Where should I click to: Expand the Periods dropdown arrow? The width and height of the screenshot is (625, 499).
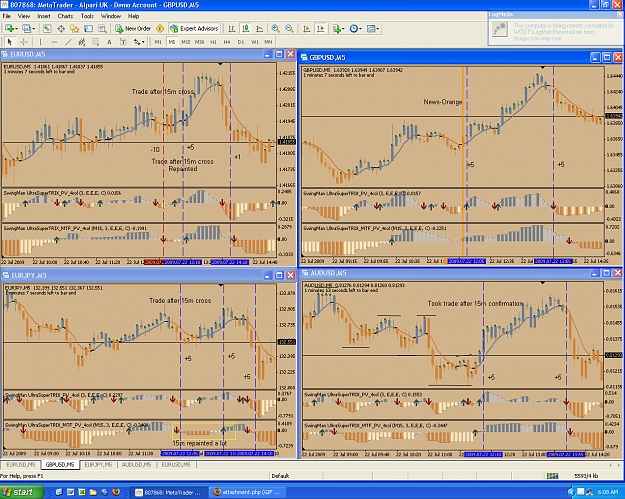click(360, 29)
